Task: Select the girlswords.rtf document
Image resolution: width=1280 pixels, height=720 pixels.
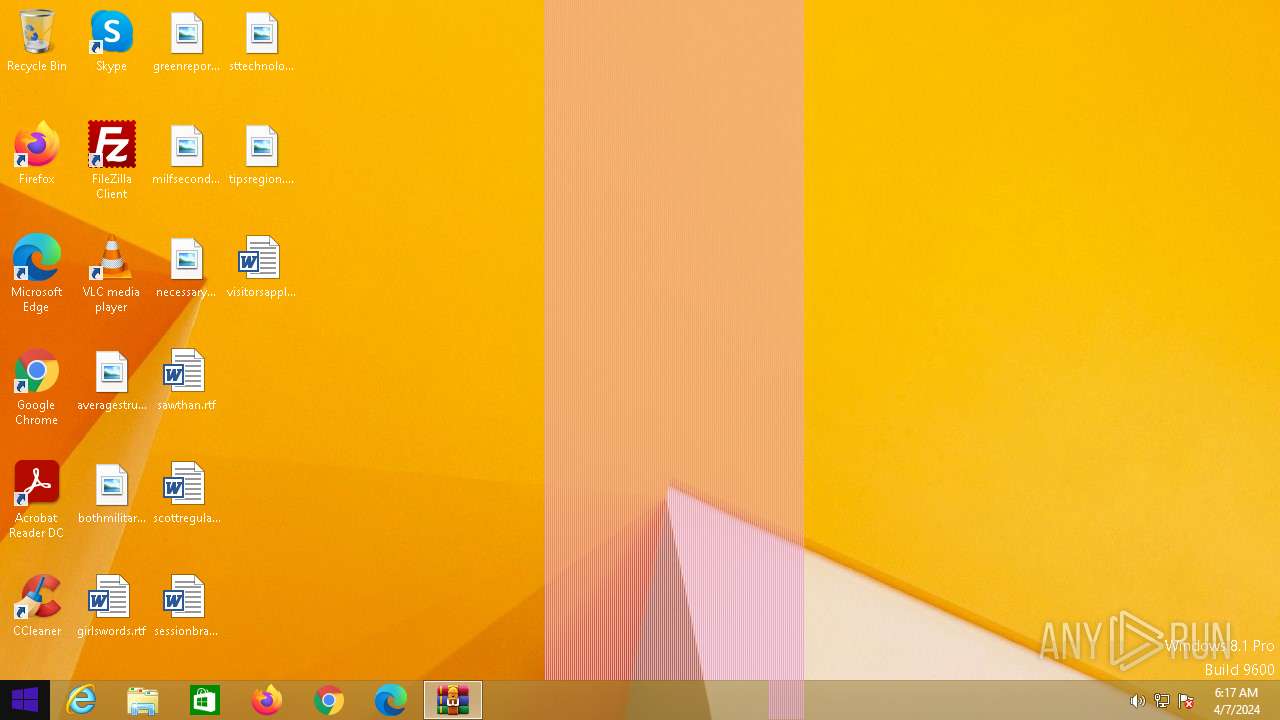Action: pos(111,606)
